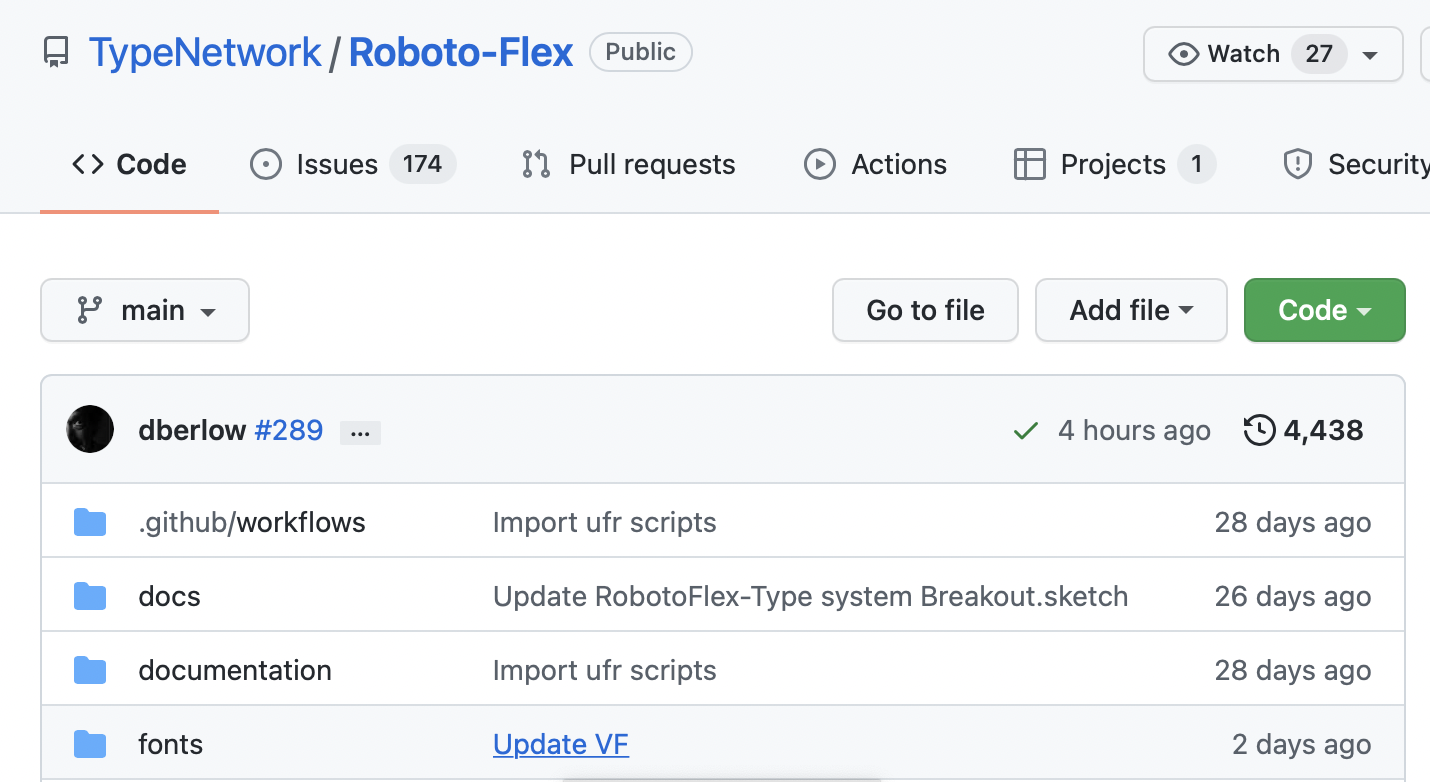Open the main branch dropdown
This screenshot has height=782, width=1430.
coord(145,310)
